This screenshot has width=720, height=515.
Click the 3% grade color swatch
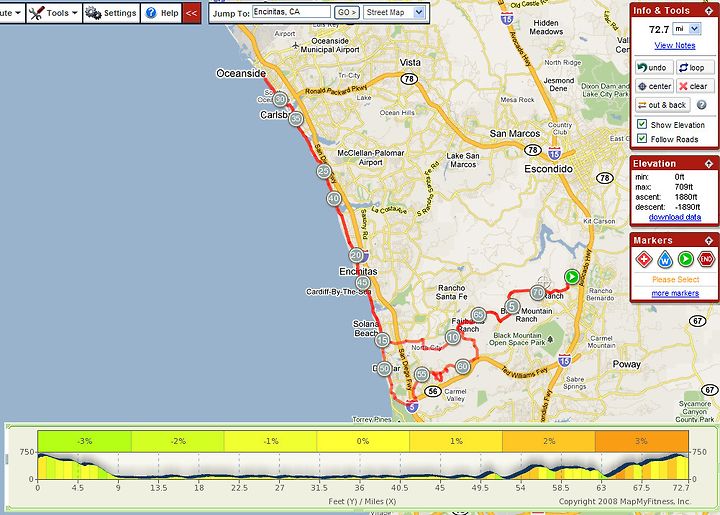(641, 441)
